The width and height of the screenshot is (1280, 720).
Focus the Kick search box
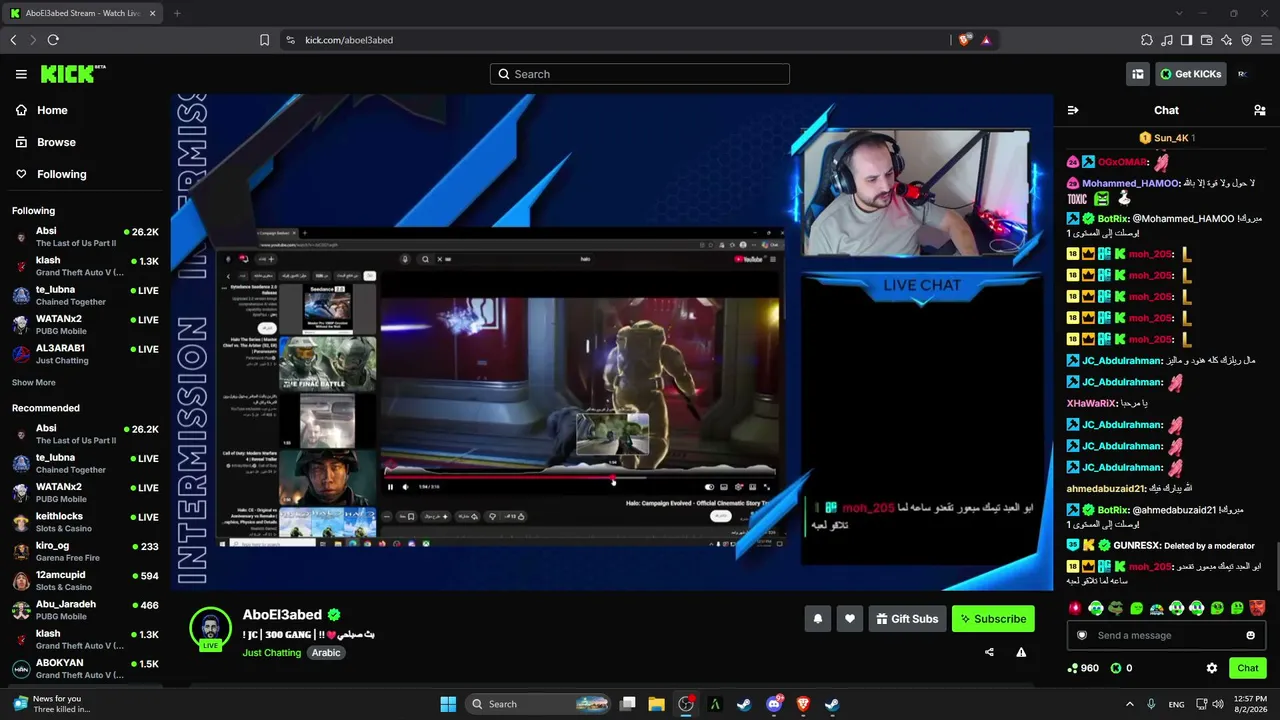640,74
